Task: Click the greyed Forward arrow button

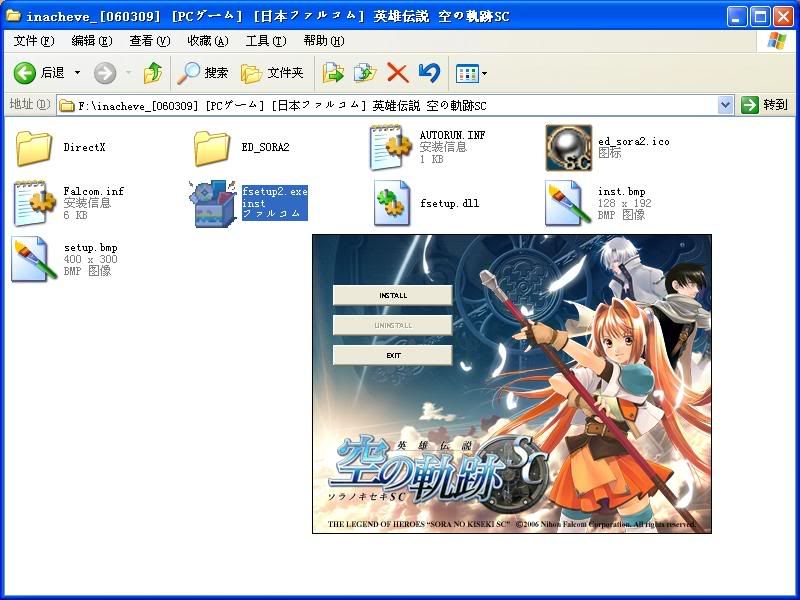Action: click(x=105, y=73)
